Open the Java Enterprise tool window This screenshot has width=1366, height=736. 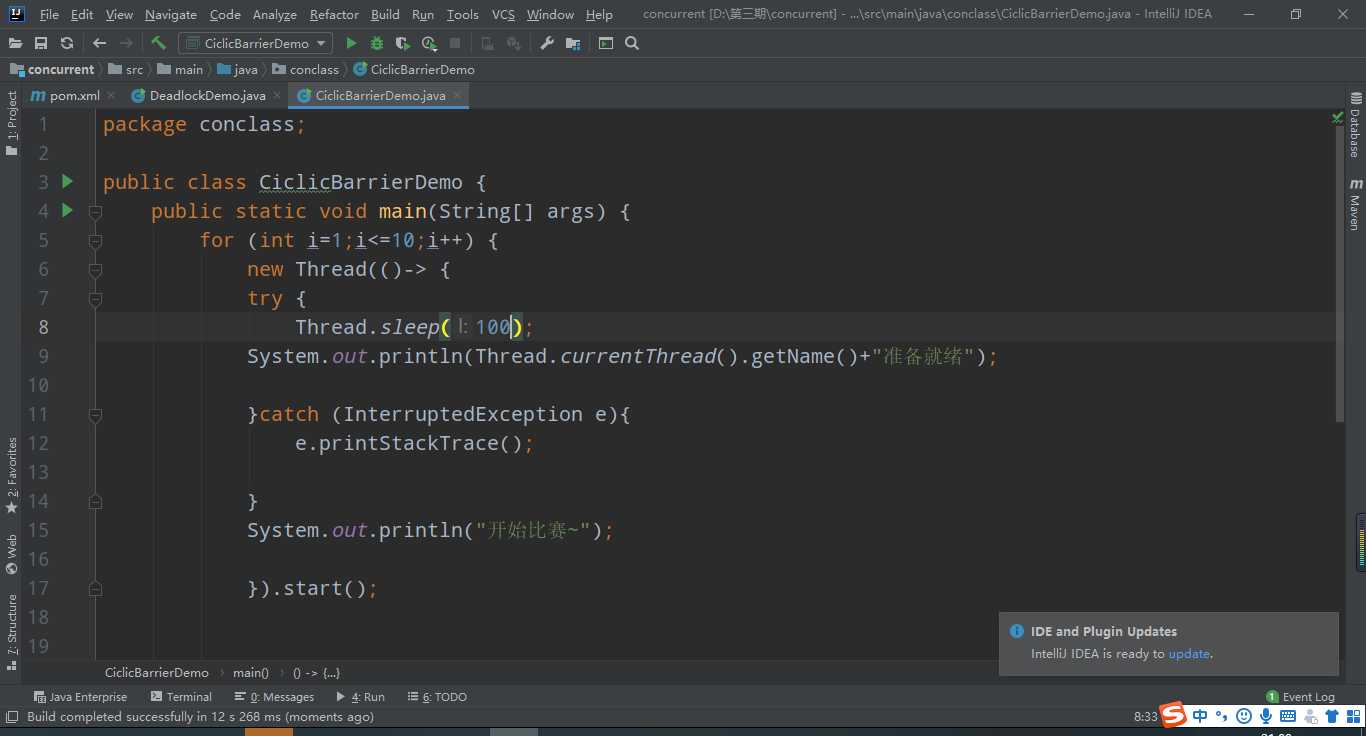click(x=80, y=697)
